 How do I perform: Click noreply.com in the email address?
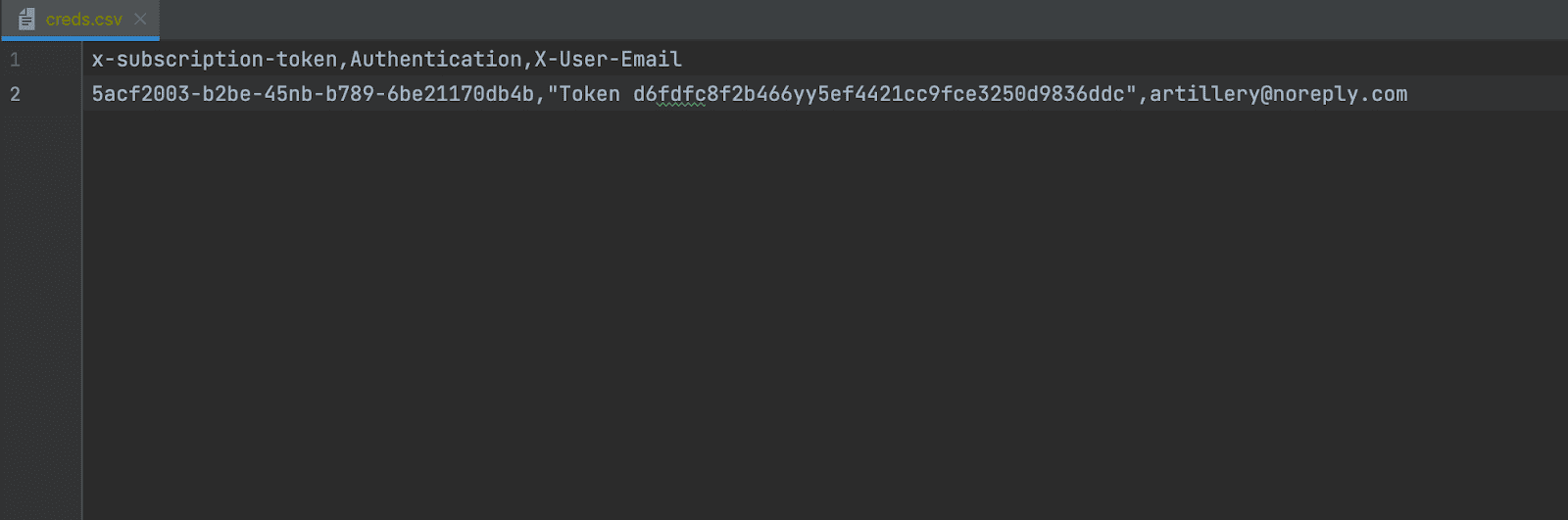[x=1340, y=94]
